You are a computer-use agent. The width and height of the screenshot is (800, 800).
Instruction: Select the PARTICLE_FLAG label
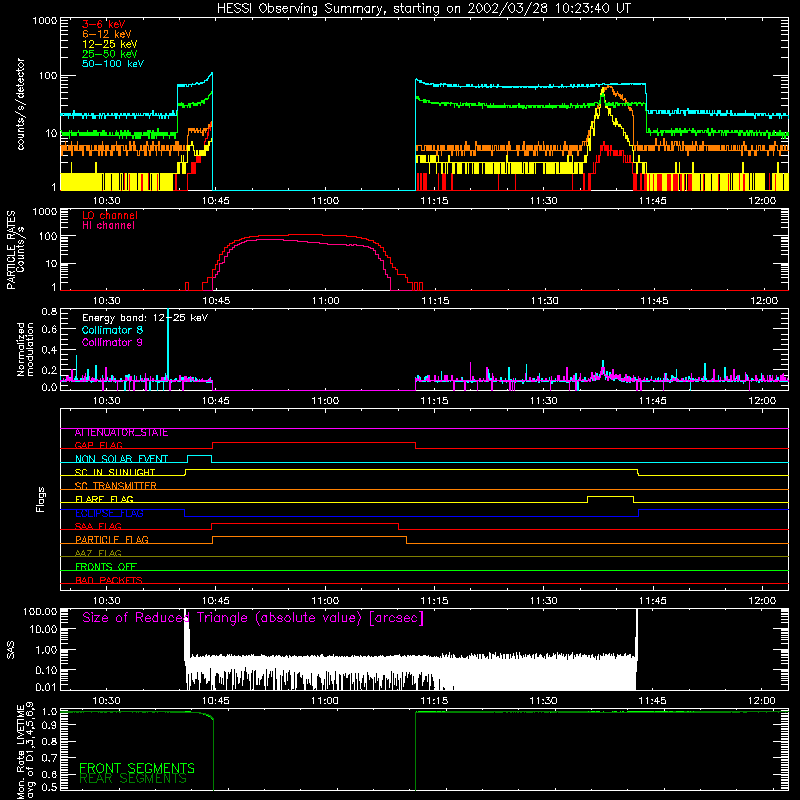112,540
